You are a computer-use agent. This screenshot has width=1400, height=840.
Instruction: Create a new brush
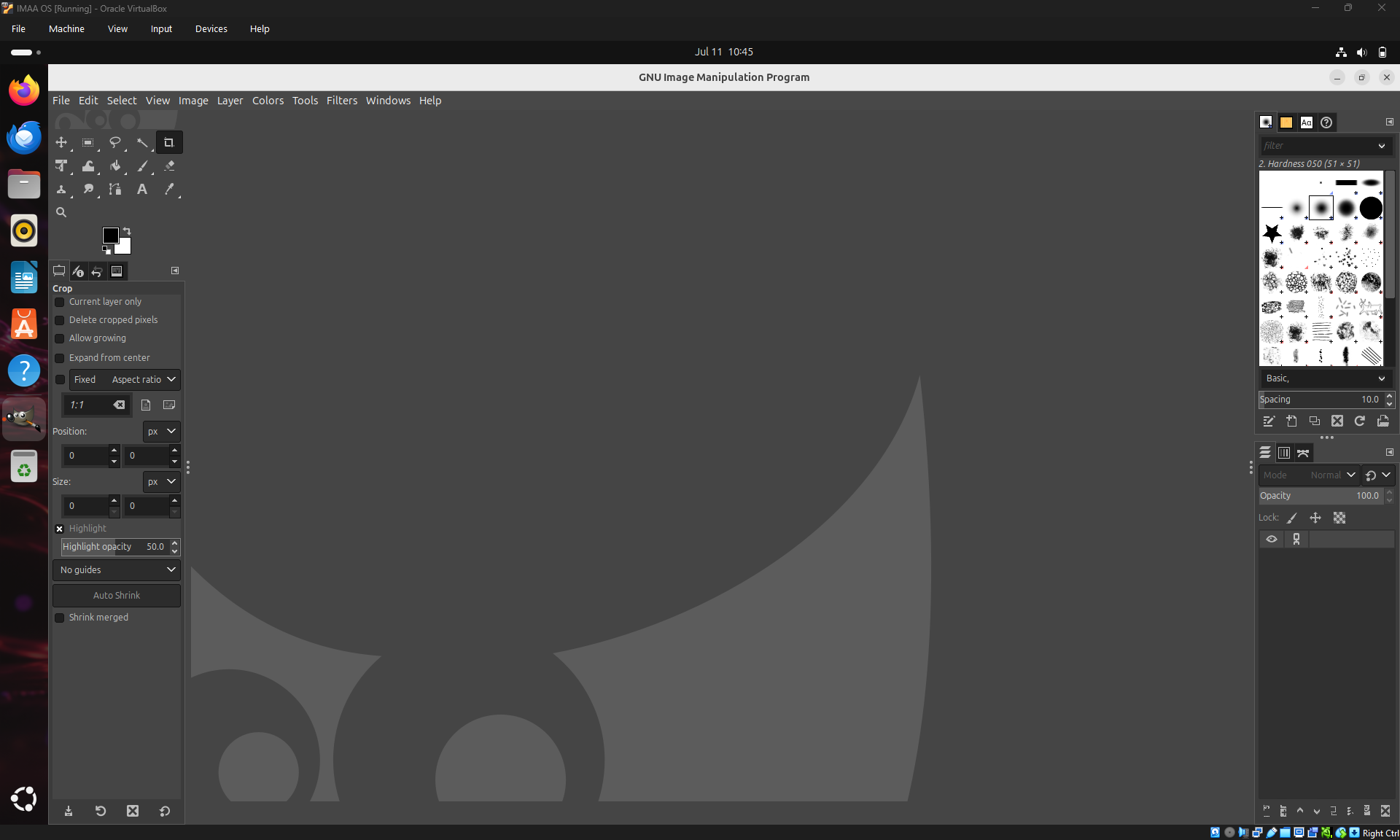pyautogui.click(x=1291, y=421)
